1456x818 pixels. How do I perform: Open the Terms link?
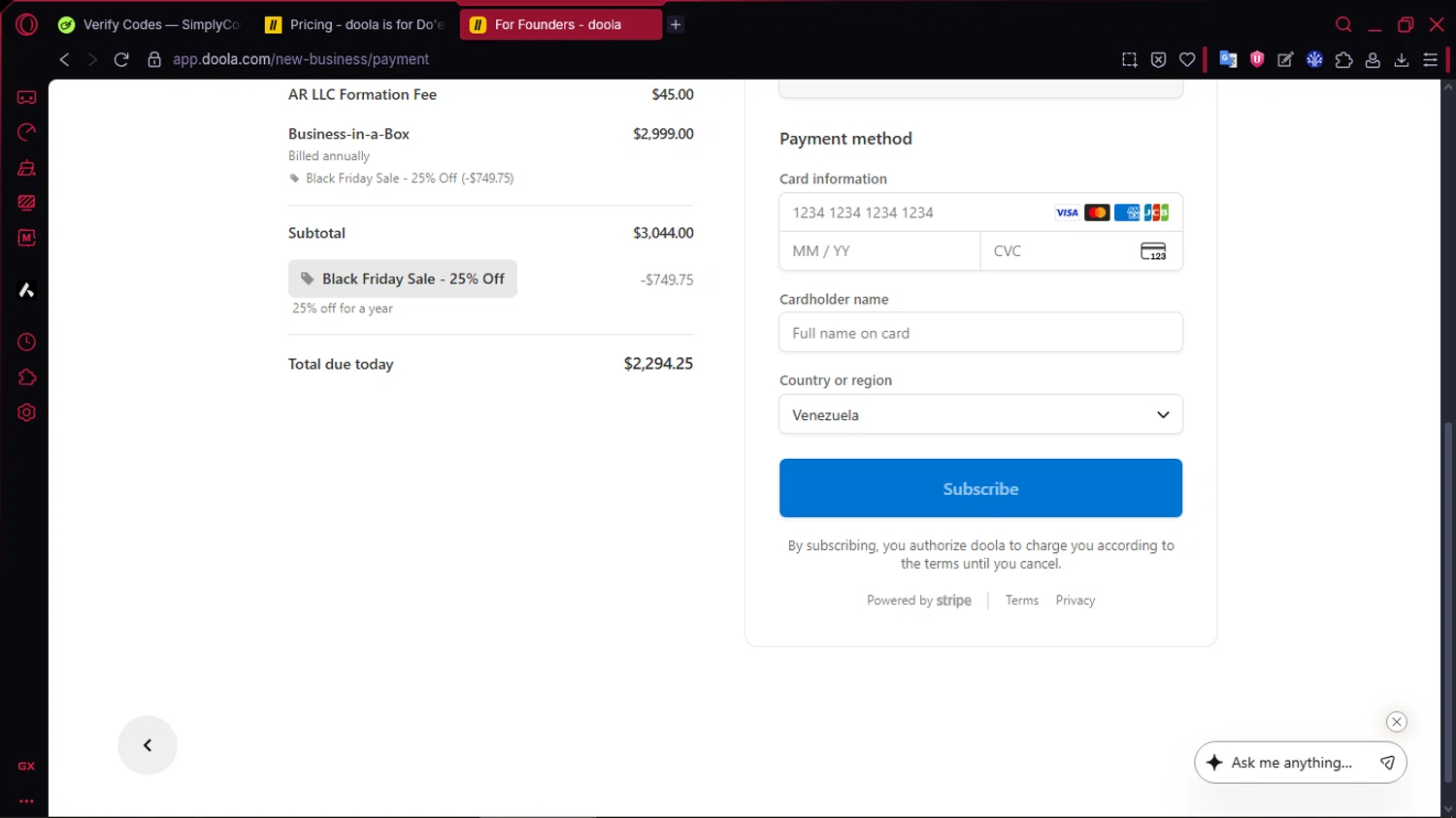pos(1022,601)
